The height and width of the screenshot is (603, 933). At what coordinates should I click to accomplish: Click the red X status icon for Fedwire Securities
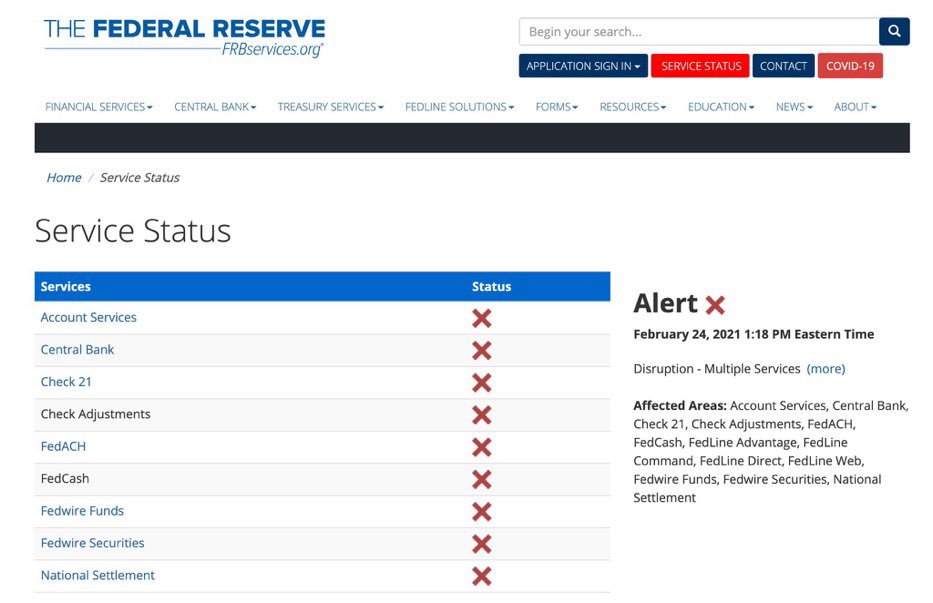click(x=481, y=544)
